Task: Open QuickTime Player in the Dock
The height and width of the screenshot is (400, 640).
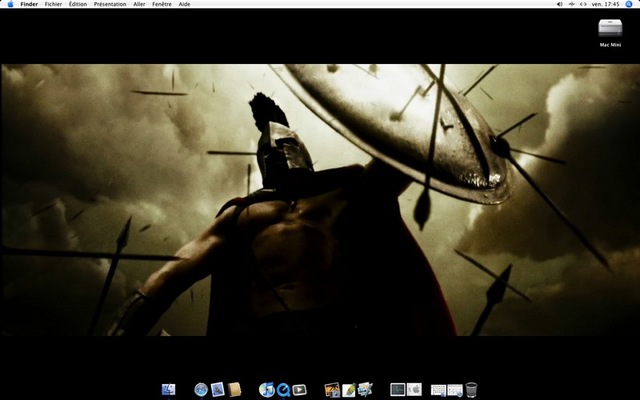Action: [283, 390]
